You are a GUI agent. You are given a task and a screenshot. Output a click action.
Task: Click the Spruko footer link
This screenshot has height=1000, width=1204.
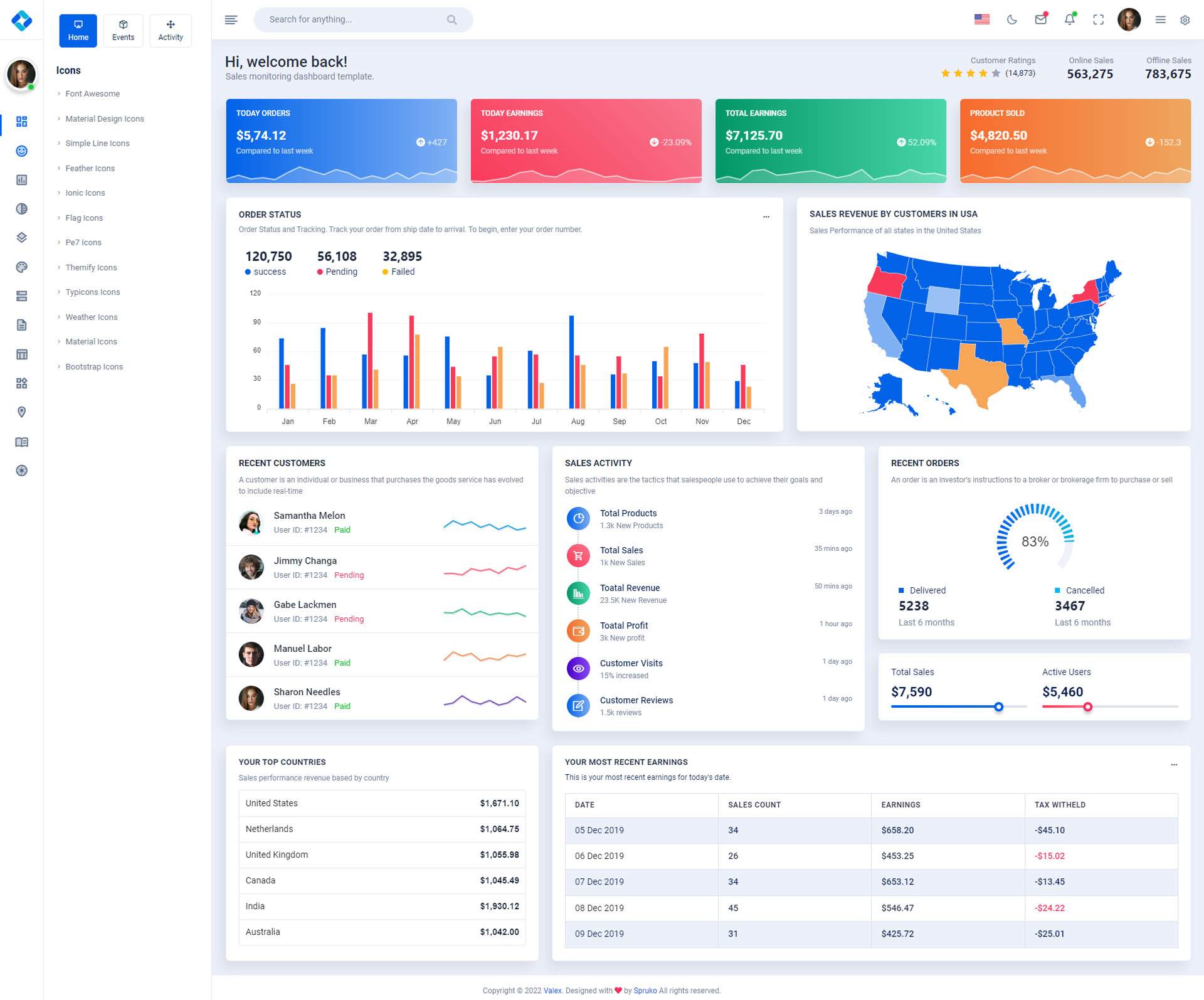coord(645,991)
